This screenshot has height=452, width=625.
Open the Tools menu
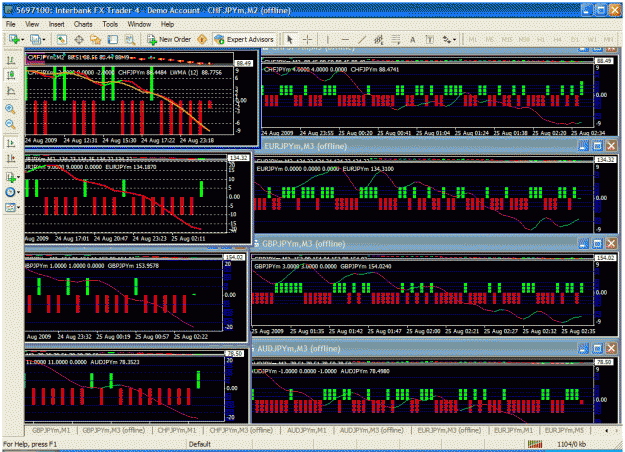click(x=110, y=24)
